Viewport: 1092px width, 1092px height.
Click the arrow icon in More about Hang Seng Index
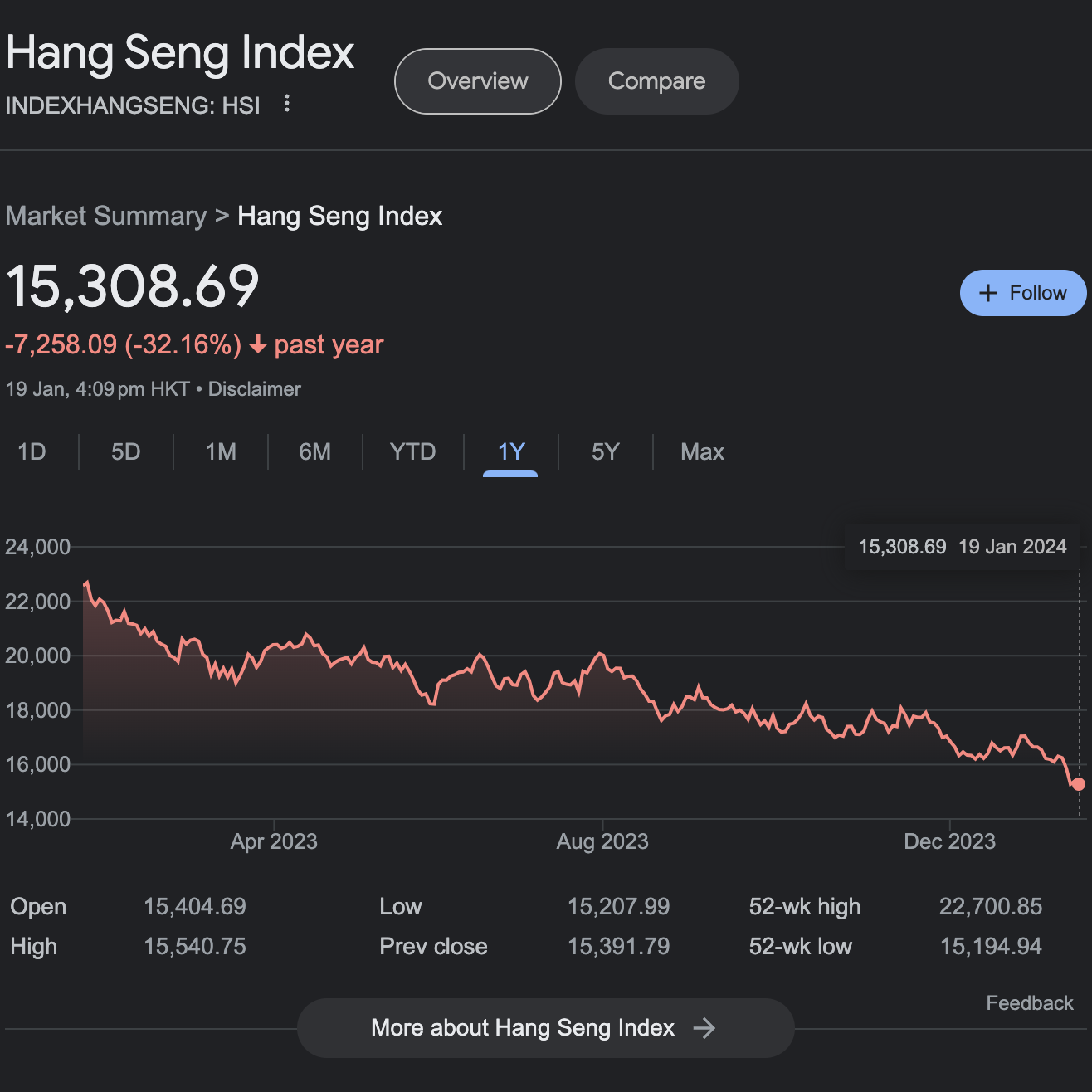tap(704, 1028)
